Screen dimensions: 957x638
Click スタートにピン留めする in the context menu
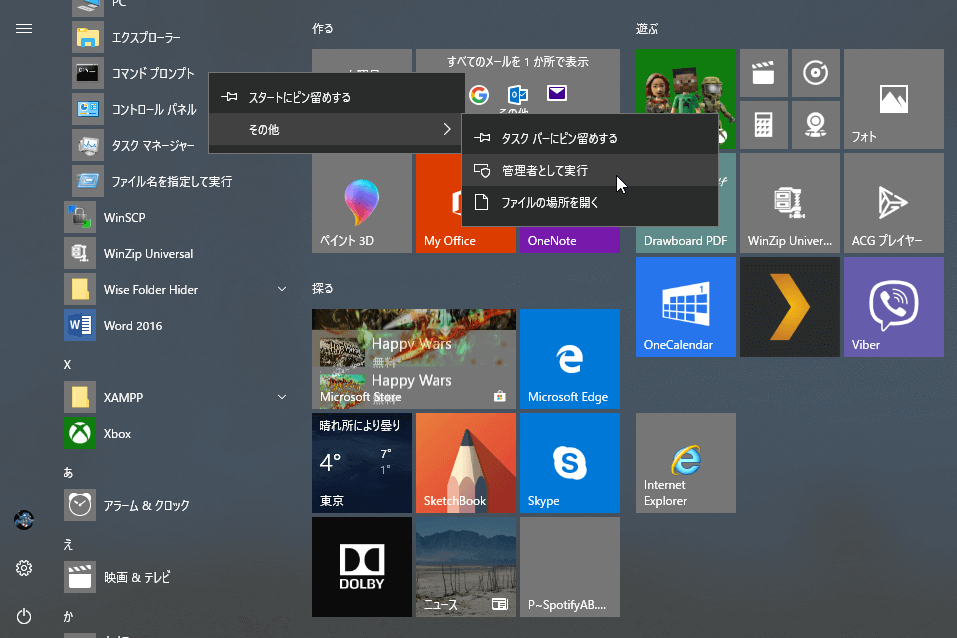pos(299,98)
